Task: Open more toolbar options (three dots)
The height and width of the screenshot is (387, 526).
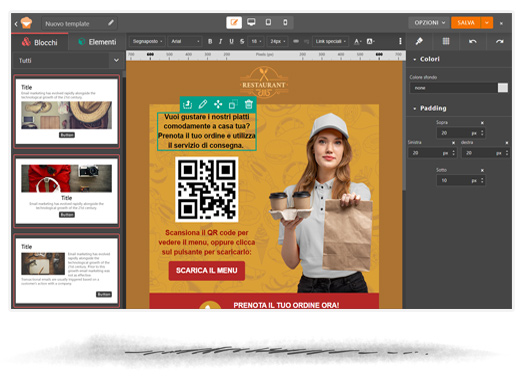Action: tap(400, 41)
